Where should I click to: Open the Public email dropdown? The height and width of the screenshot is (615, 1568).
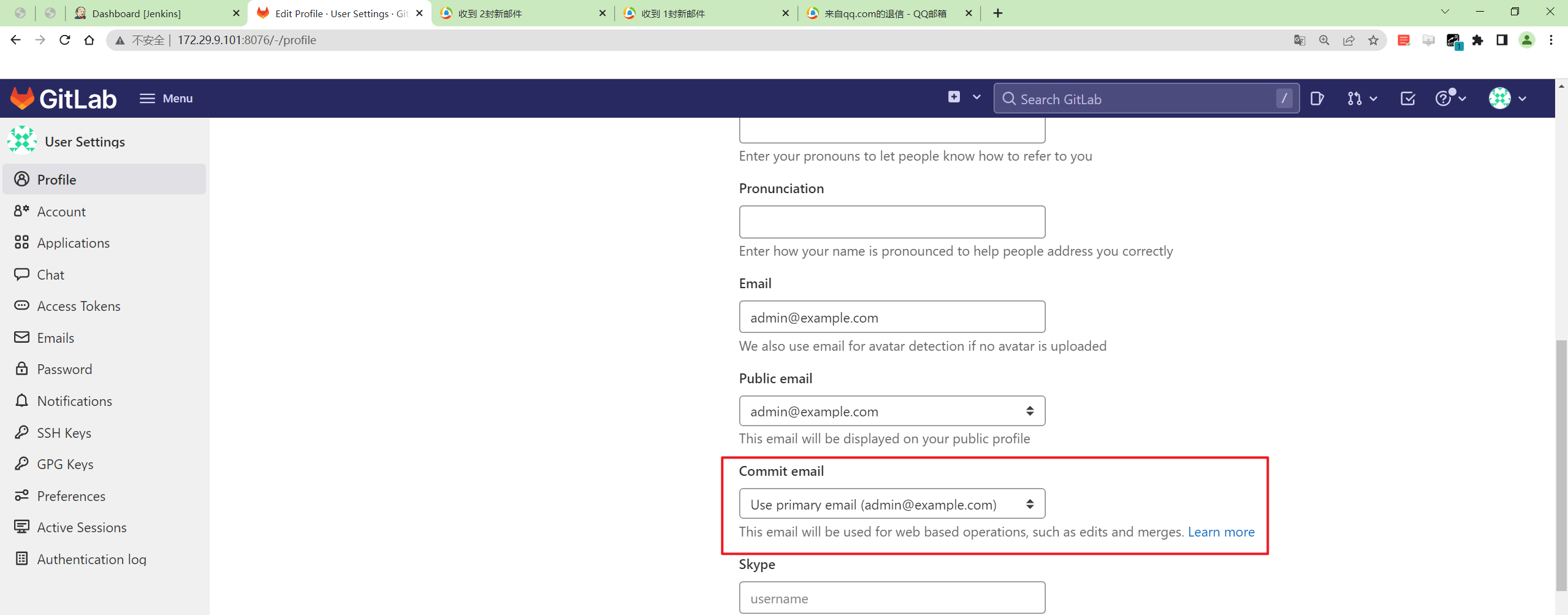click(x=892, y=411)
